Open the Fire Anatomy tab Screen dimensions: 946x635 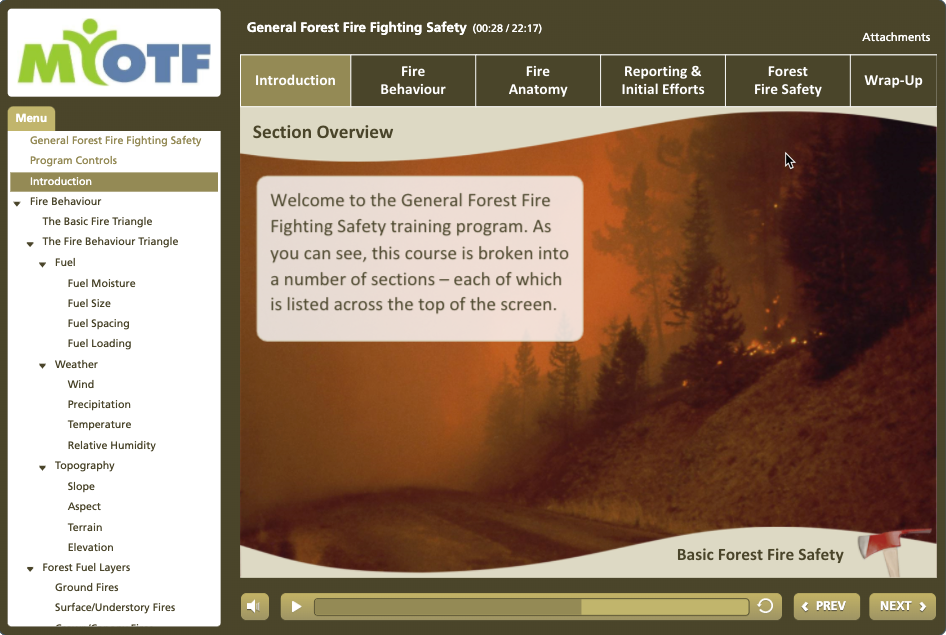click(x=538, y=80)
